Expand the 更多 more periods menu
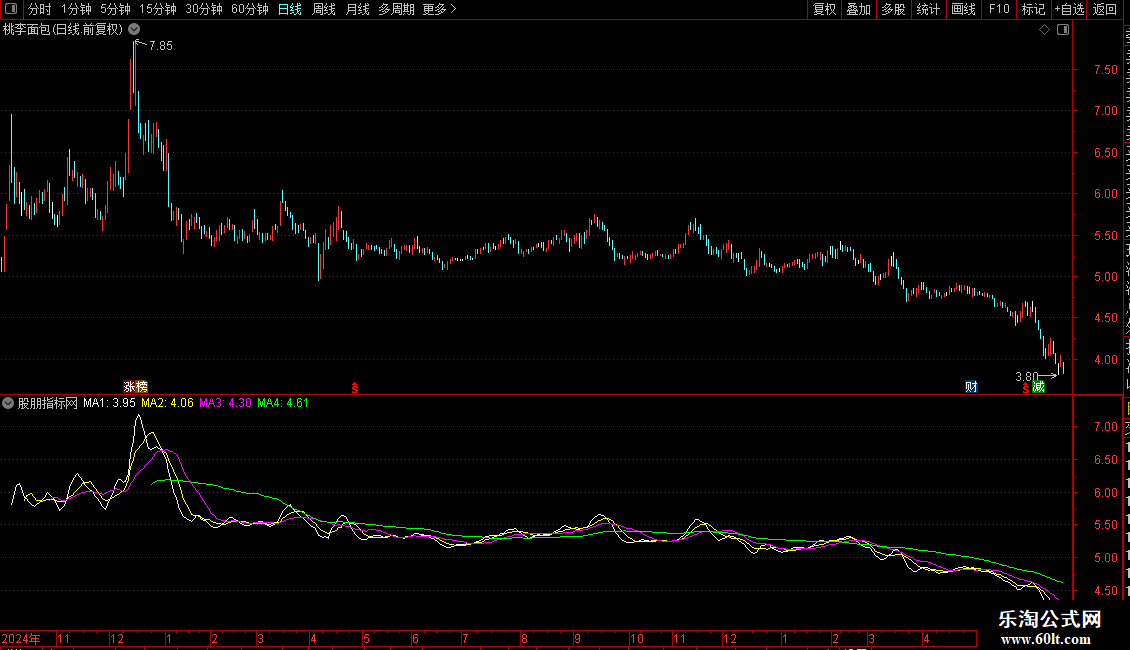Image resolution: width=1130 pixels, height=650 pixels. (439, 9)
